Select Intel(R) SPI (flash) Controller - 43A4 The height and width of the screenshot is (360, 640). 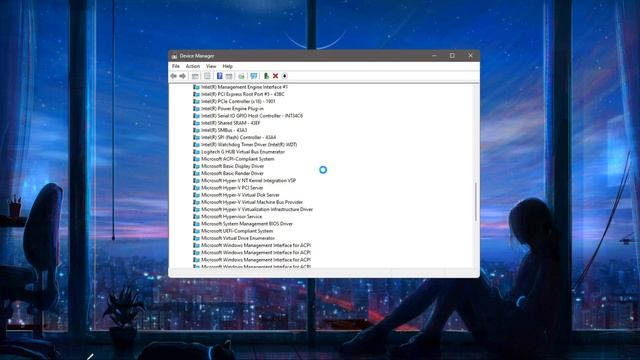[x=238, y=138]
